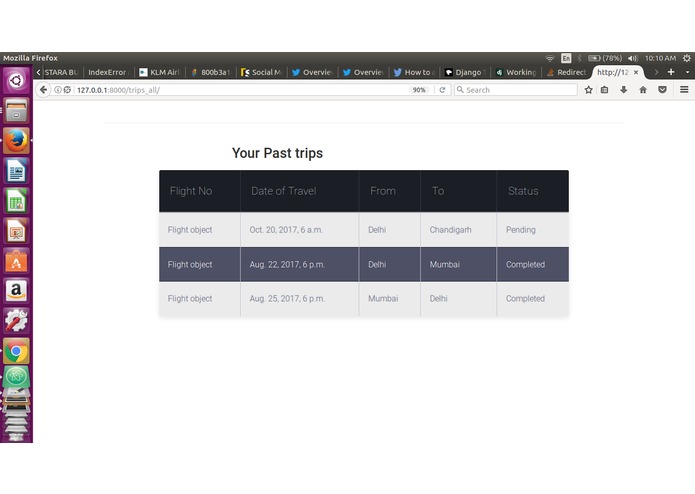Click the Chandigarh destination cell

[x=458, y=229]
